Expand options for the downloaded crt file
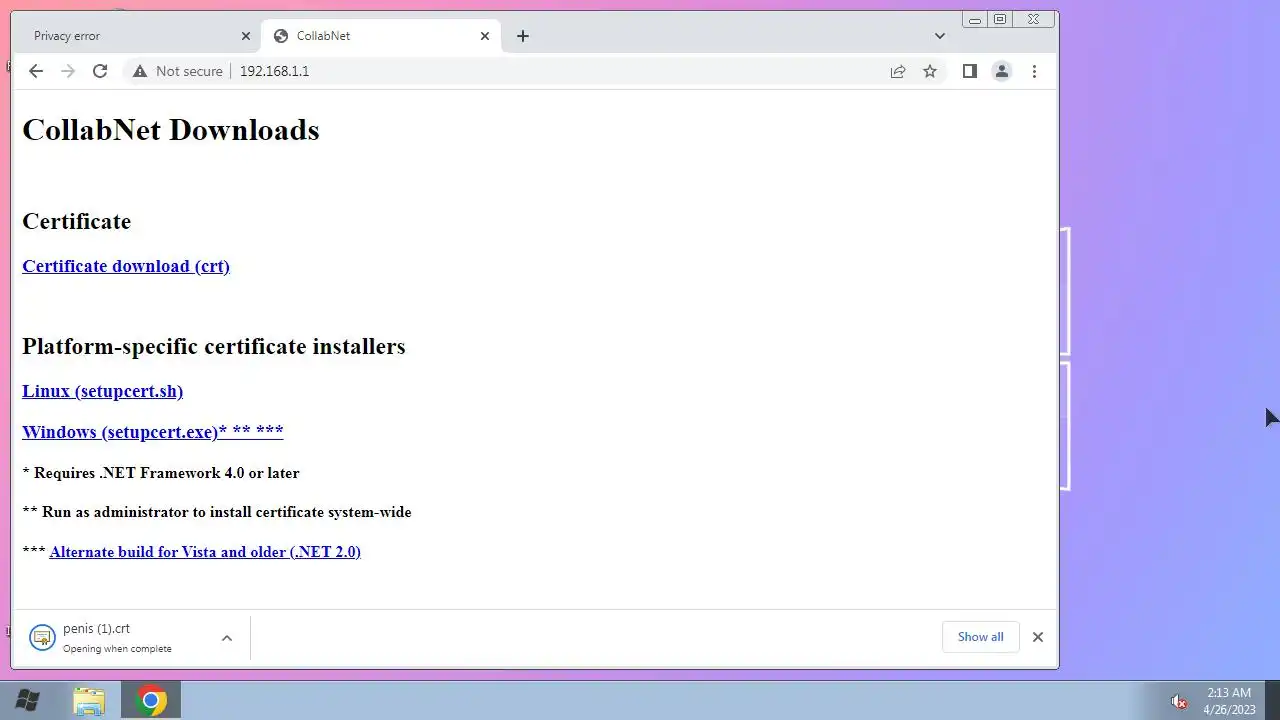This screenshot has height=720, width=1280. tap(227, 638)
